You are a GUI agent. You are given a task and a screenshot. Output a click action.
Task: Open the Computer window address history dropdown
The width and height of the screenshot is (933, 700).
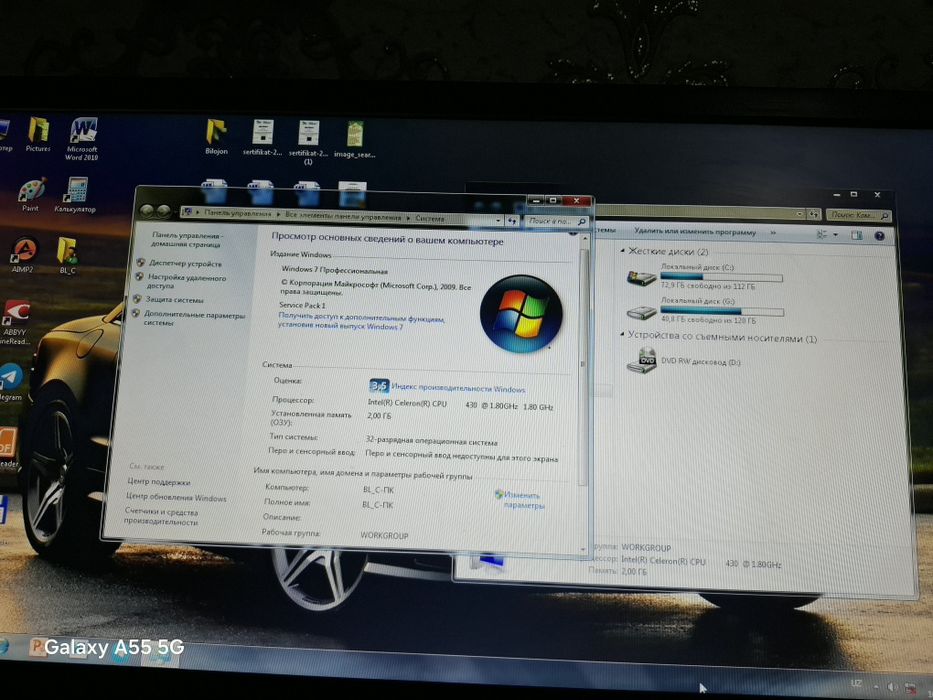[x=800, y=214]
